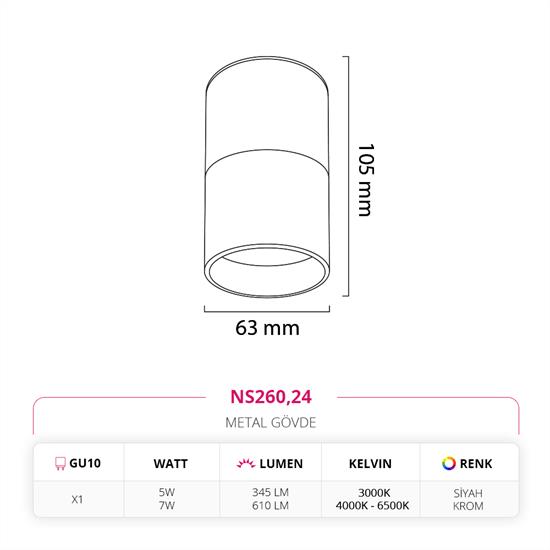Click the WATT column header
The height and width of the screenshot is (550, 550).
pos(170,464)
